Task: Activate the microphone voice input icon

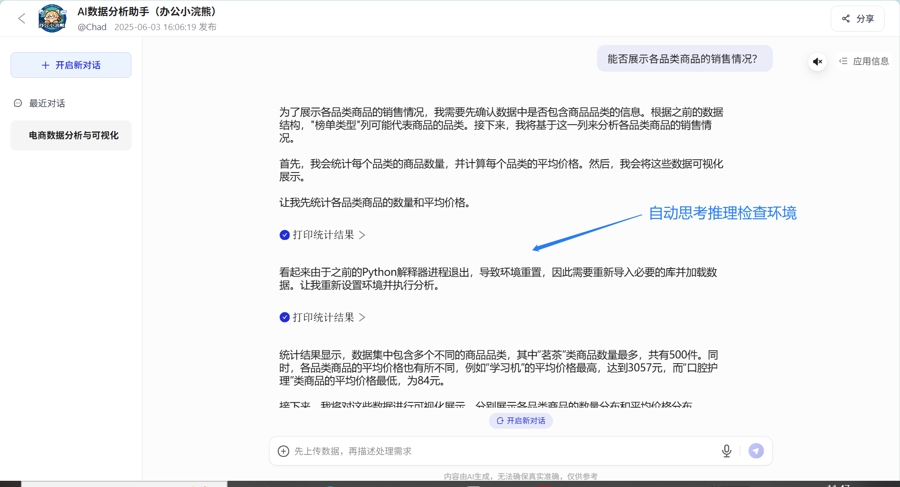Action: (727, 451)
